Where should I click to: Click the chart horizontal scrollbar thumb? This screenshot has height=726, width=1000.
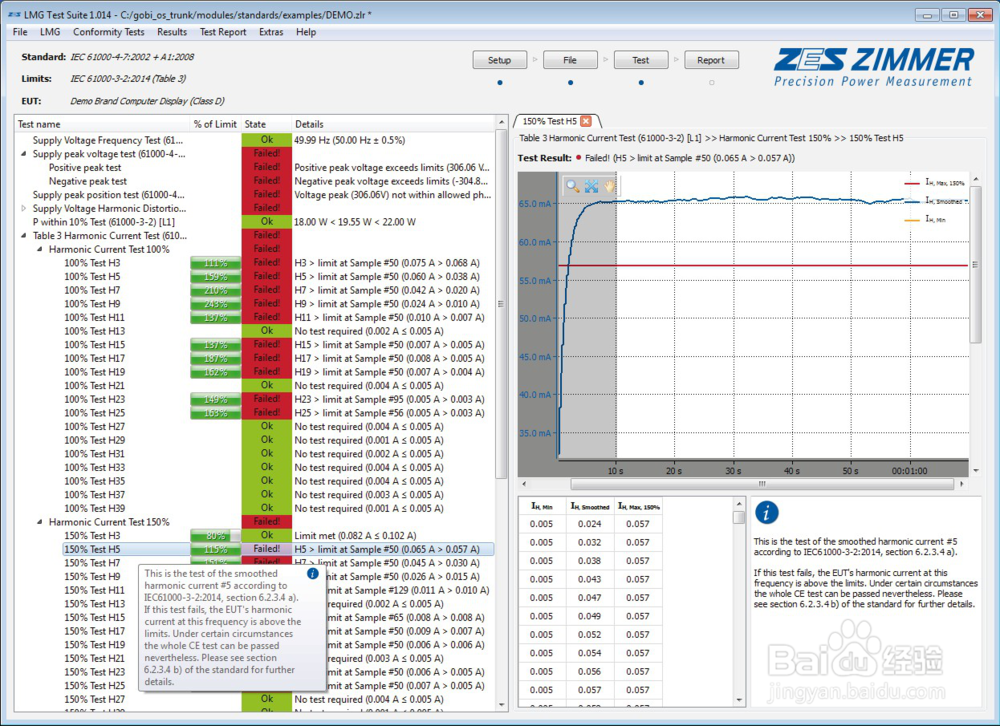[x=761, y=484]
